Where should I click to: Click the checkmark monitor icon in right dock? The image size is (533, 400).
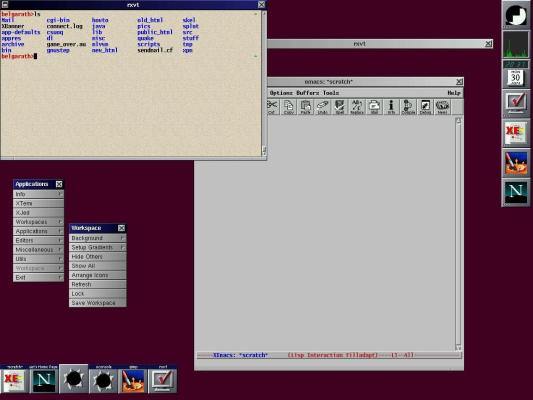pos(516,103)
